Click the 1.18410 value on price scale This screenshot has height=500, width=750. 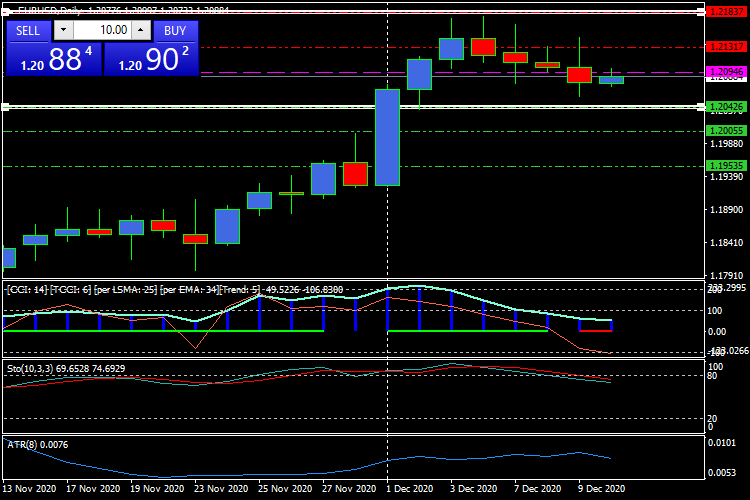[727, 243]
